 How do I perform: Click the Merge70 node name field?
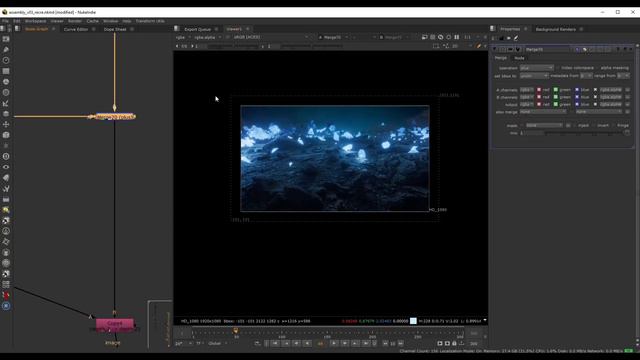pos(547,49)
